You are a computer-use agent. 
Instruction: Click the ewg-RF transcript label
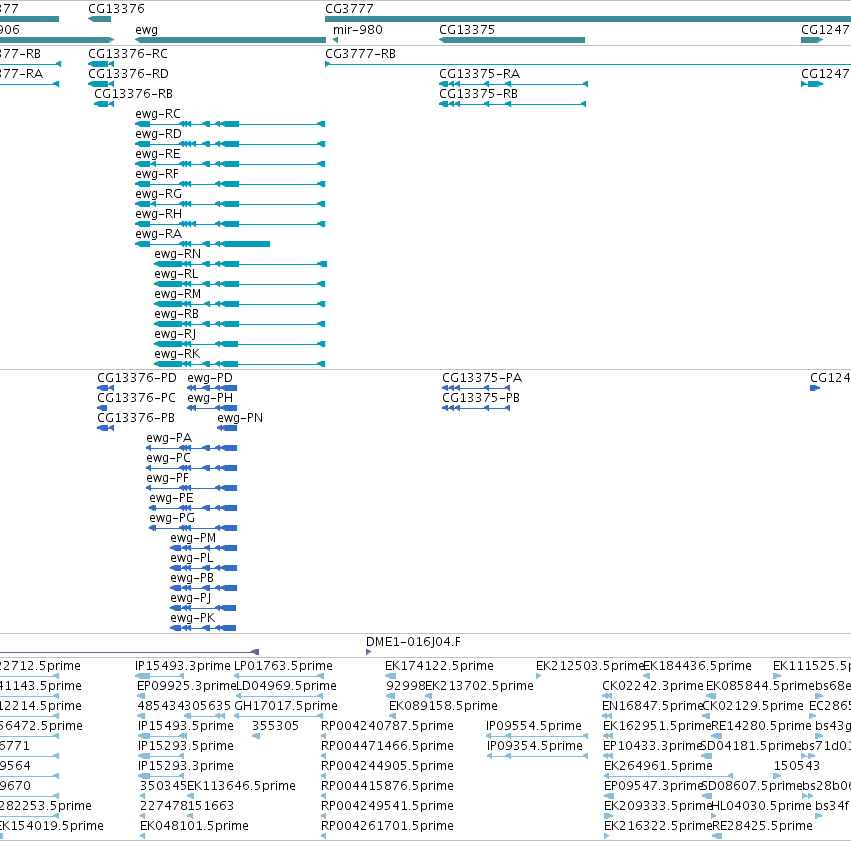click(157, 174)
